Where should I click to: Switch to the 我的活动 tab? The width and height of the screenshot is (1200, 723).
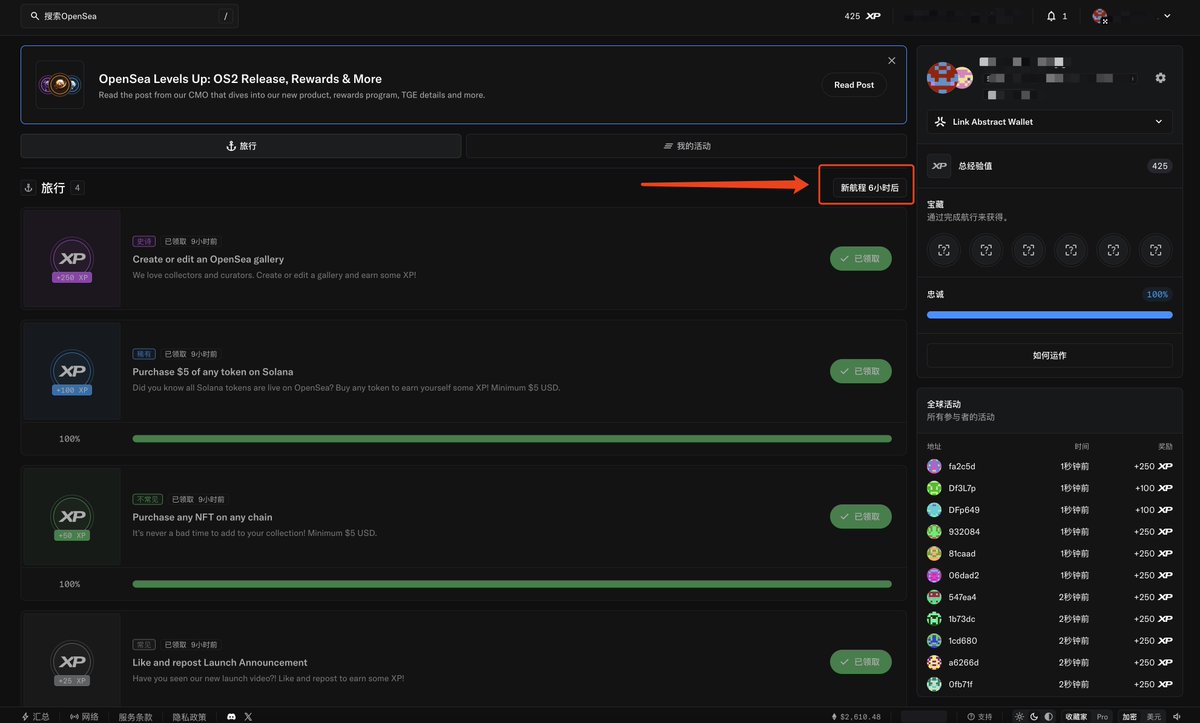coord(687,146)
